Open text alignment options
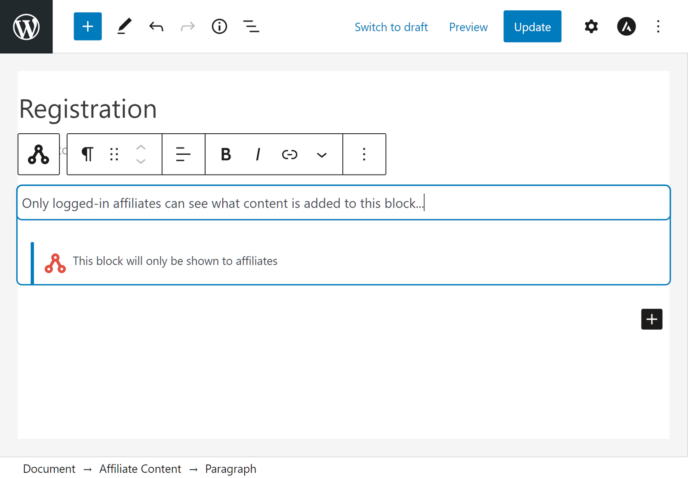The height and width of the screenshot is (478, 688). point(183,154)
